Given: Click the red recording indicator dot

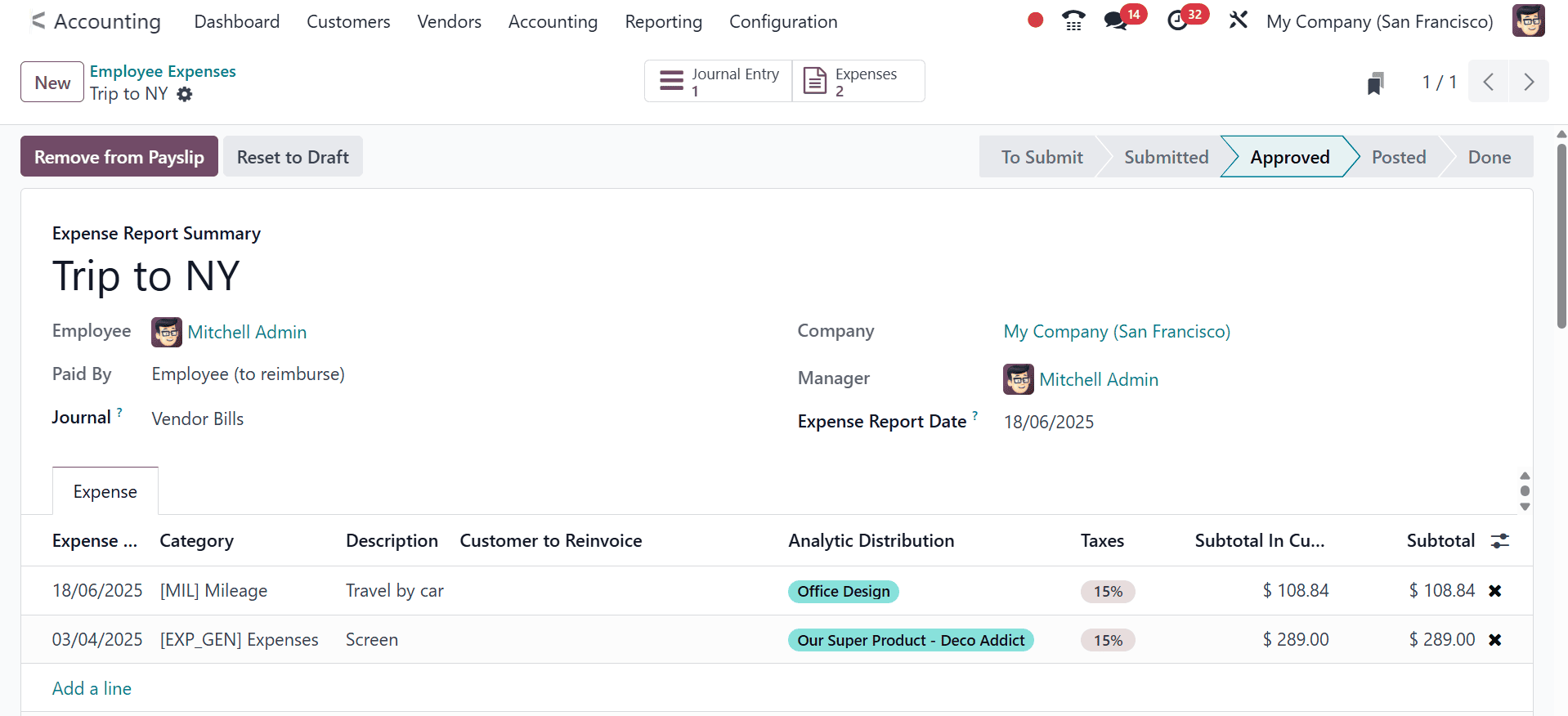Looking at the screenshot, I should coord(1035,20).
